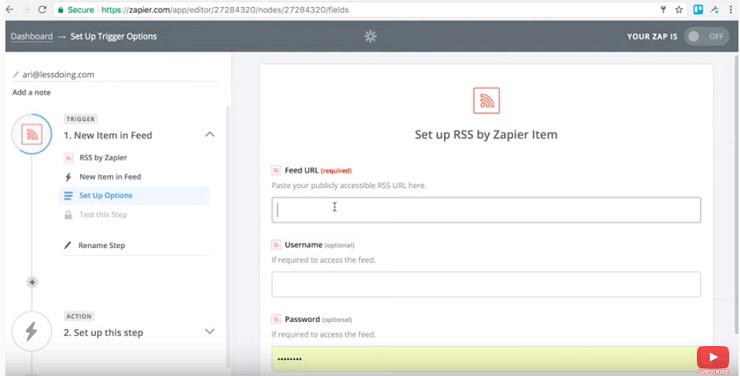Click the TRIGGER label badge
Viewport: 740px width, 376px height.
pyautogui.click(x=80, y=119)
